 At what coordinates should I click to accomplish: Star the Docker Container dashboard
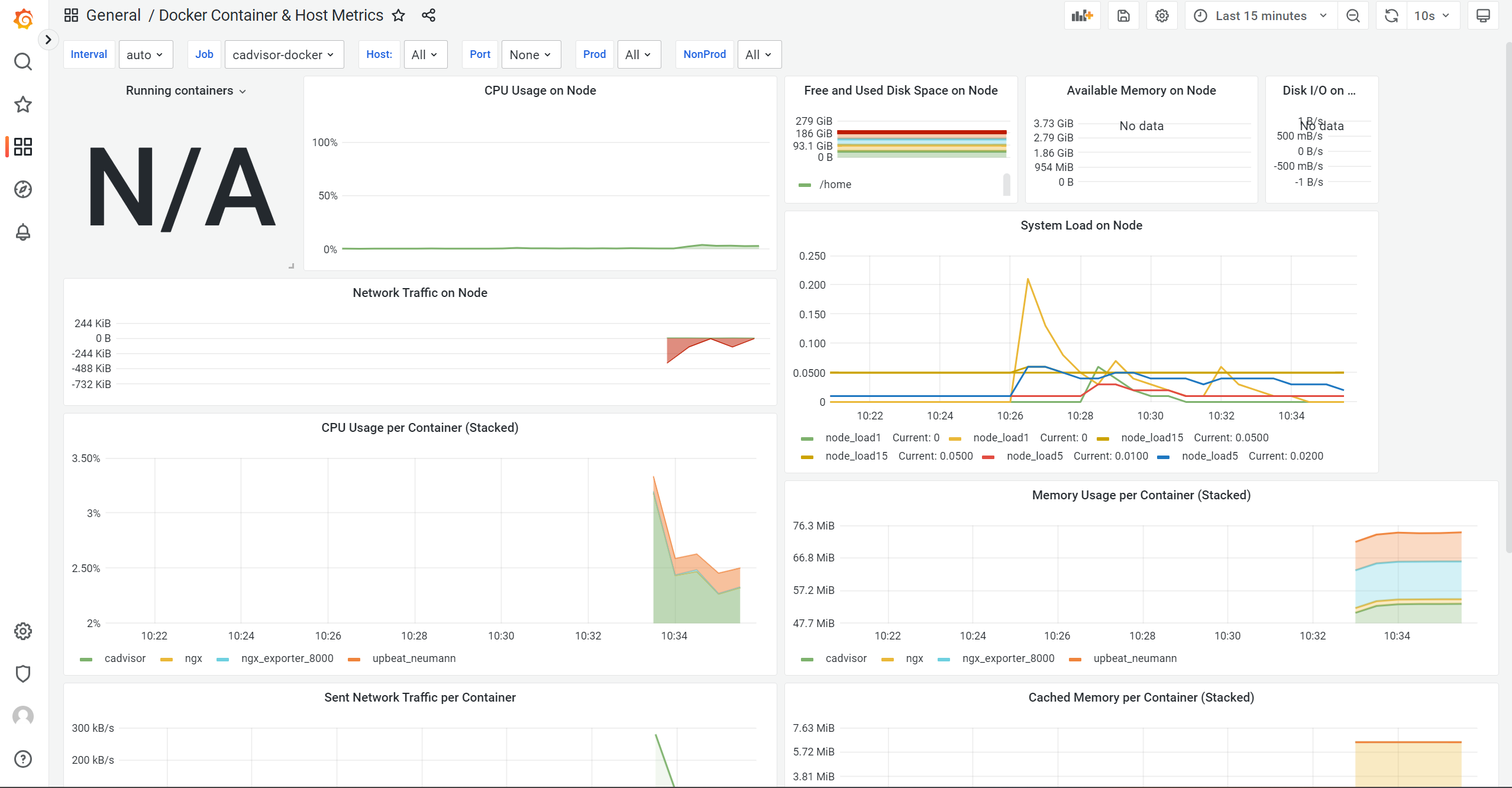pos(399,15)
